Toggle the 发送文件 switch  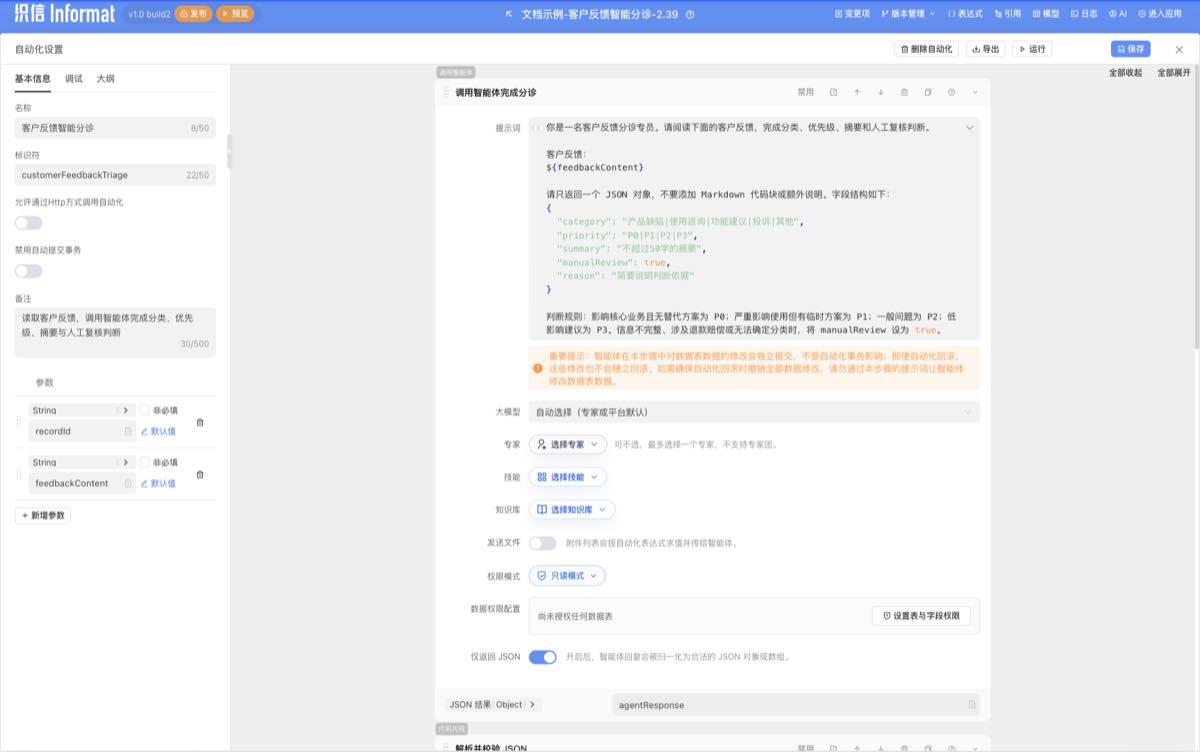[x=542, y=543]
